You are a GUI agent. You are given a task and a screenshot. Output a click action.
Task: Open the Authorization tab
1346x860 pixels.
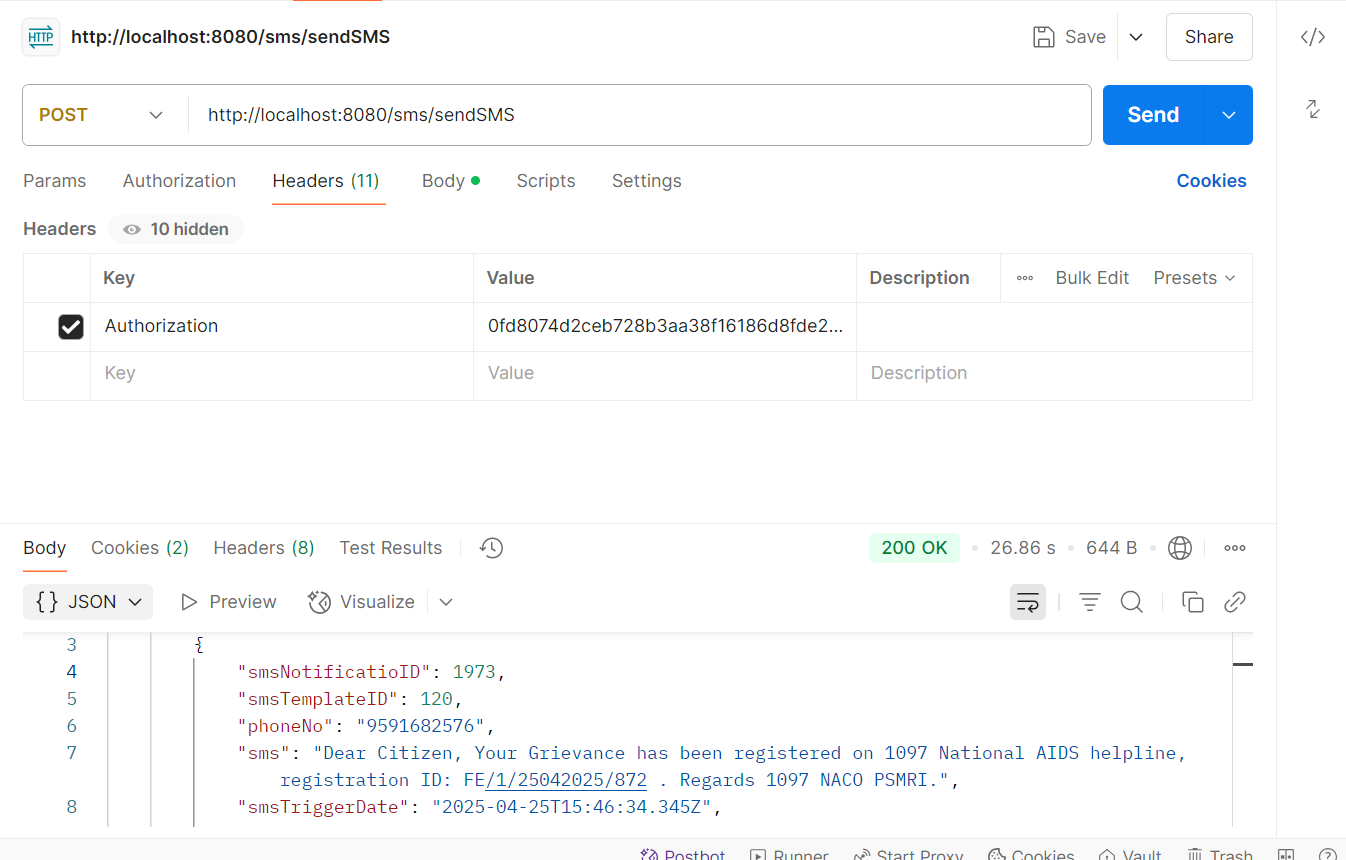179,181
